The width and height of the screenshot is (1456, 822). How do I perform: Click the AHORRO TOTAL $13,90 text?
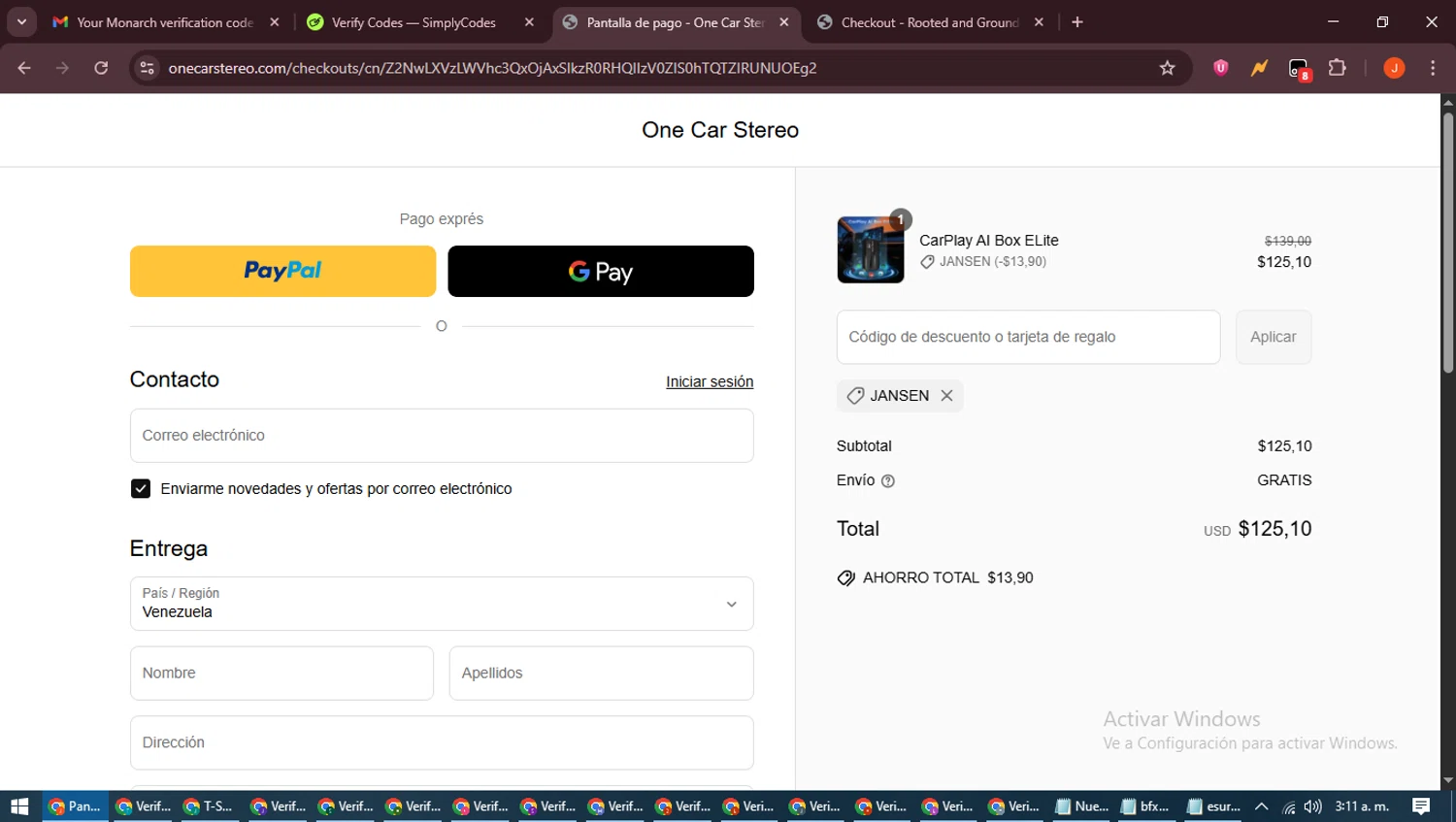(948, 577)
